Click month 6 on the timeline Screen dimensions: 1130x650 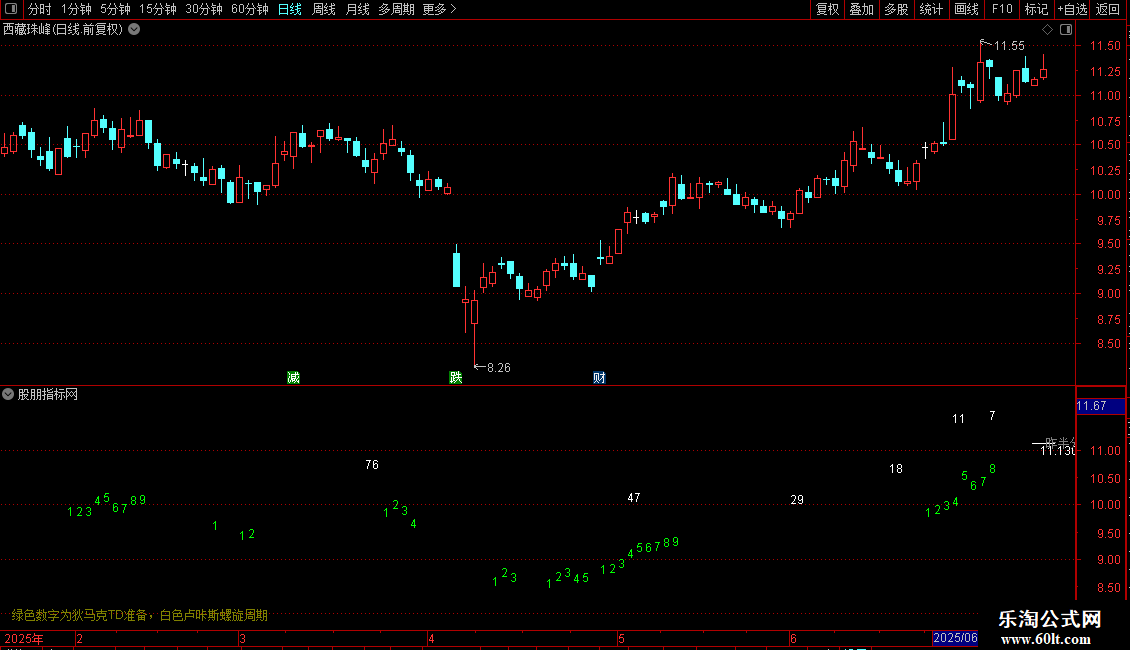(x=793, y=638)
